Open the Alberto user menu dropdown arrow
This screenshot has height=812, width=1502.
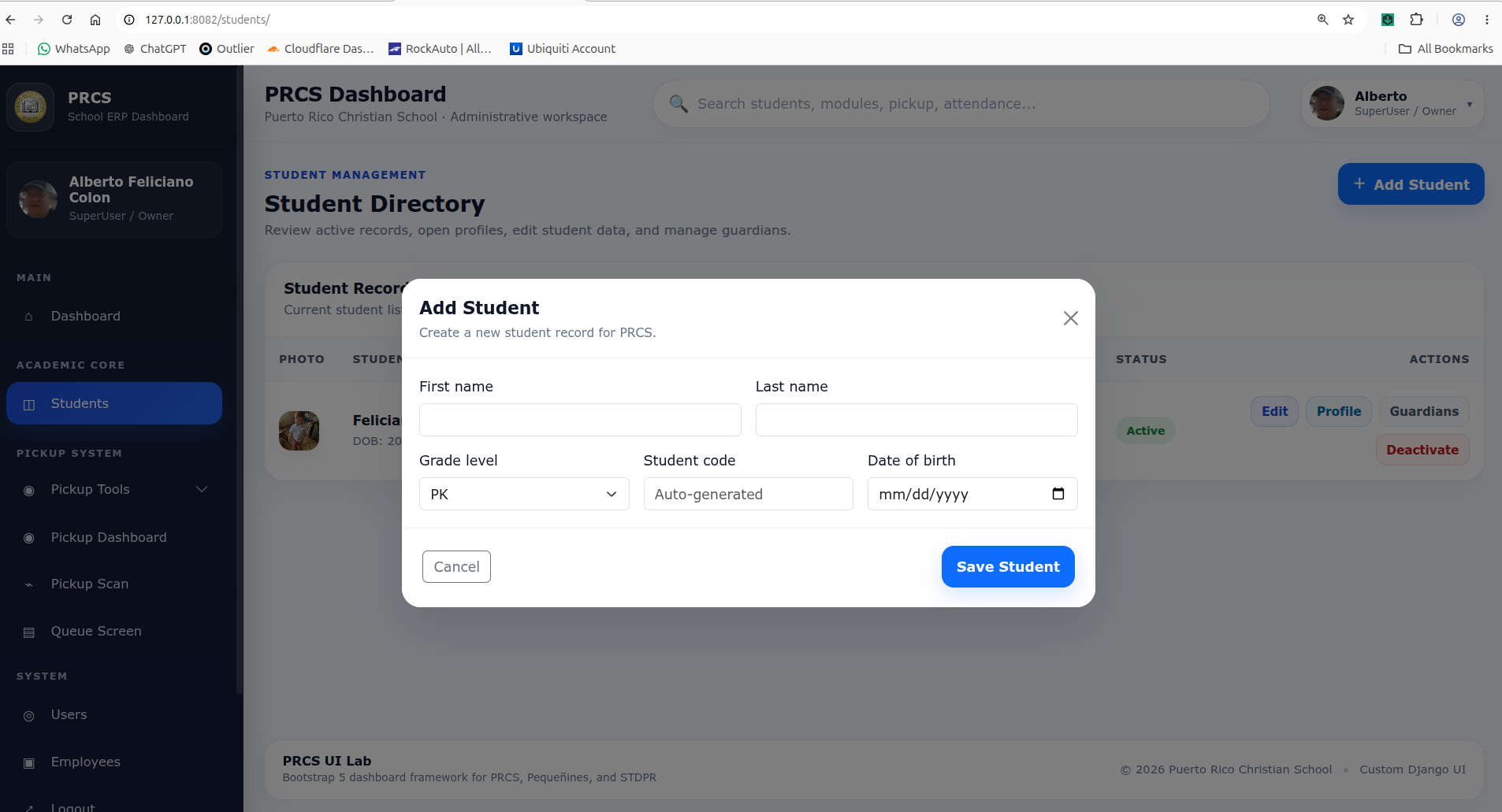[1470, 104]
